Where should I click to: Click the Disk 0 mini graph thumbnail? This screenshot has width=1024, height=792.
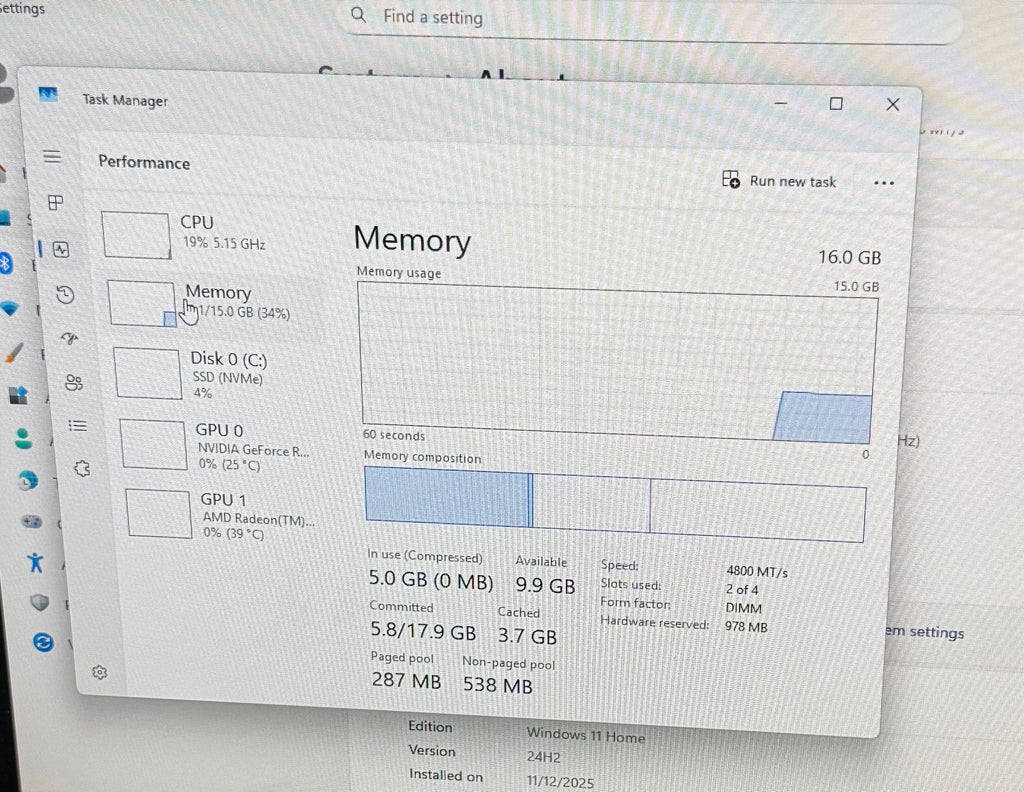click(x=148, y=373)
